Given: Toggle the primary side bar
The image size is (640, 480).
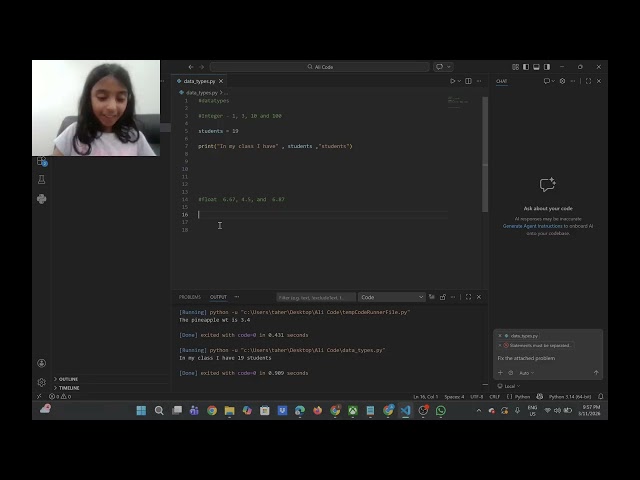Looking at the screenshot, I should (526, 67).
